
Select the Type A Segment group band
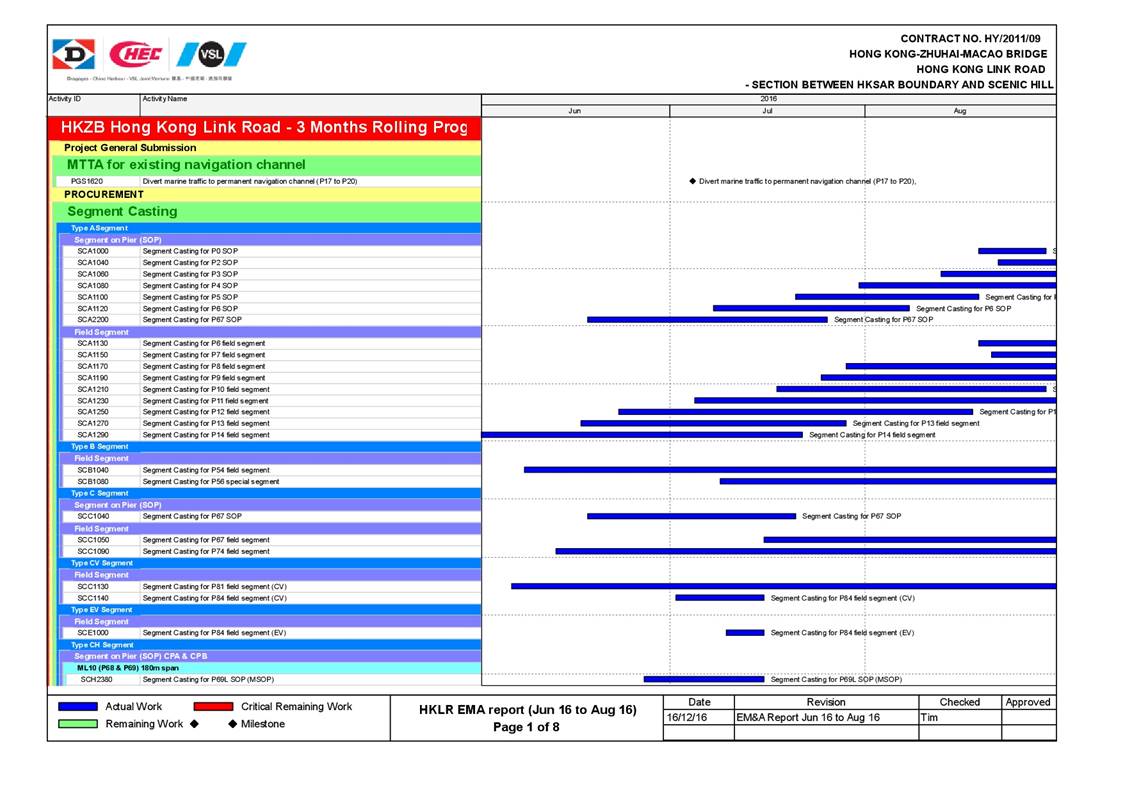[269, 228]
